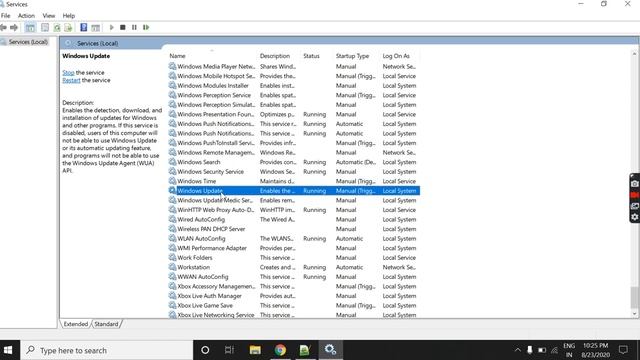Image resolution: width=640 pixels, height=360 pixels.
Task: Click the screen recorder camera icon
Action: 635,184
